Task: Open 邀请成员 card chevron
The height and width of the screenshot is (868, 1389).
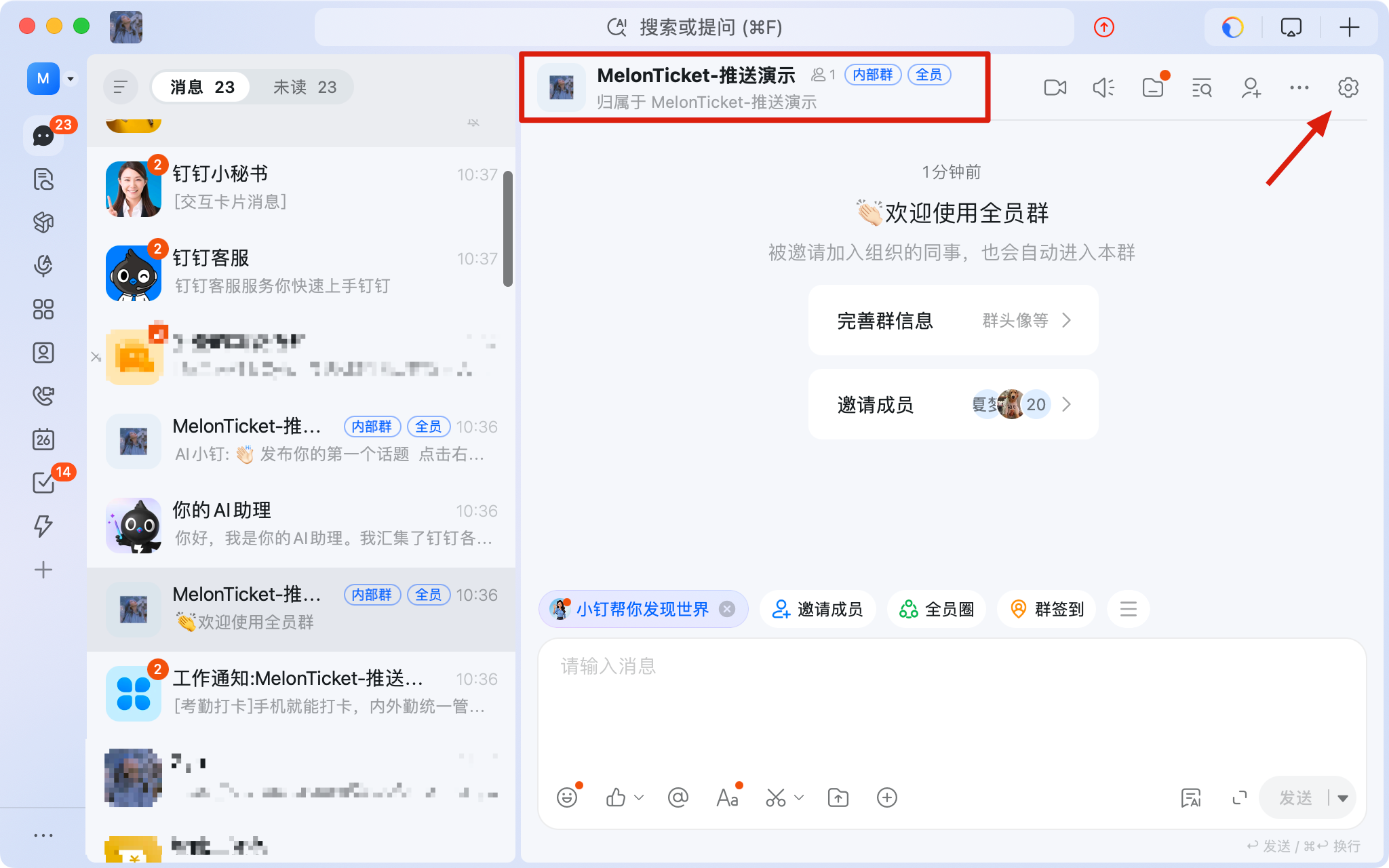Action: tap(1067, 404)
